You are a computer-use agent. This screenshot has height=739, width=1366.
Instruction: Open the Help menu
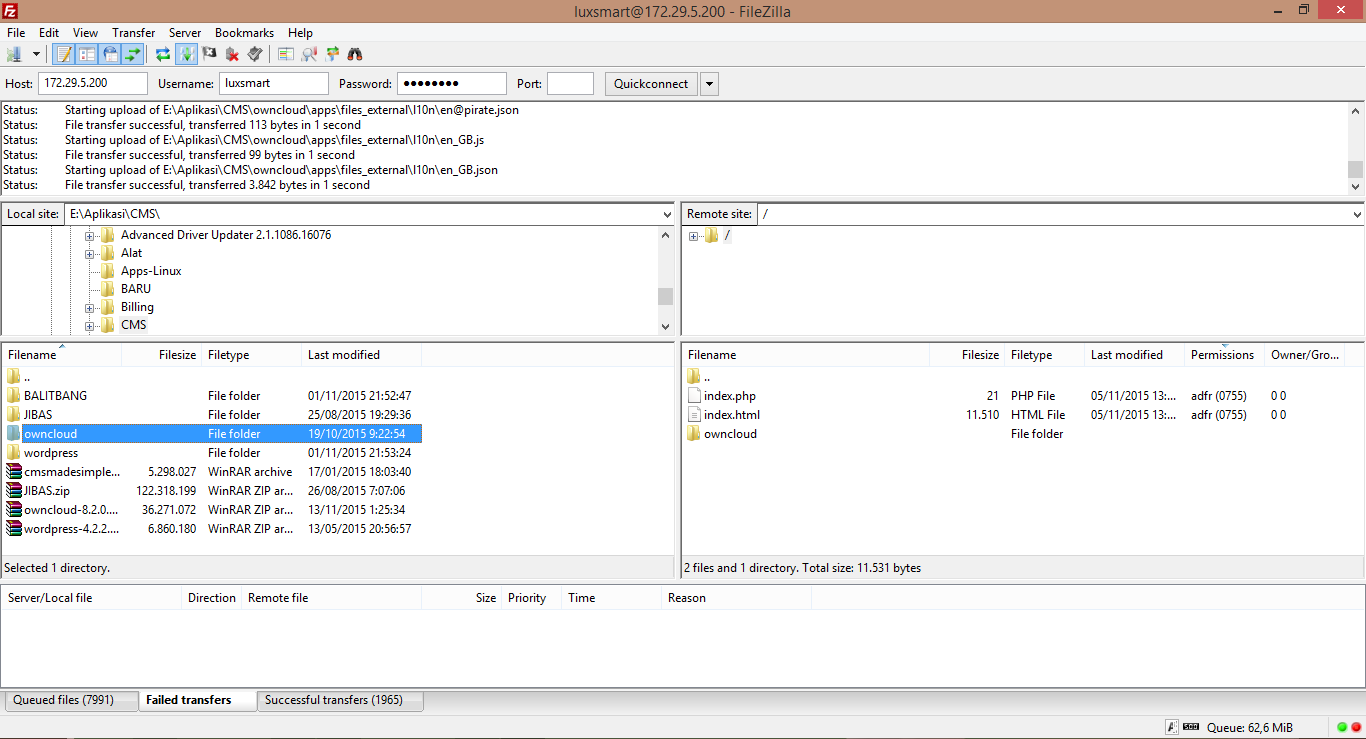tap(300, 33)
